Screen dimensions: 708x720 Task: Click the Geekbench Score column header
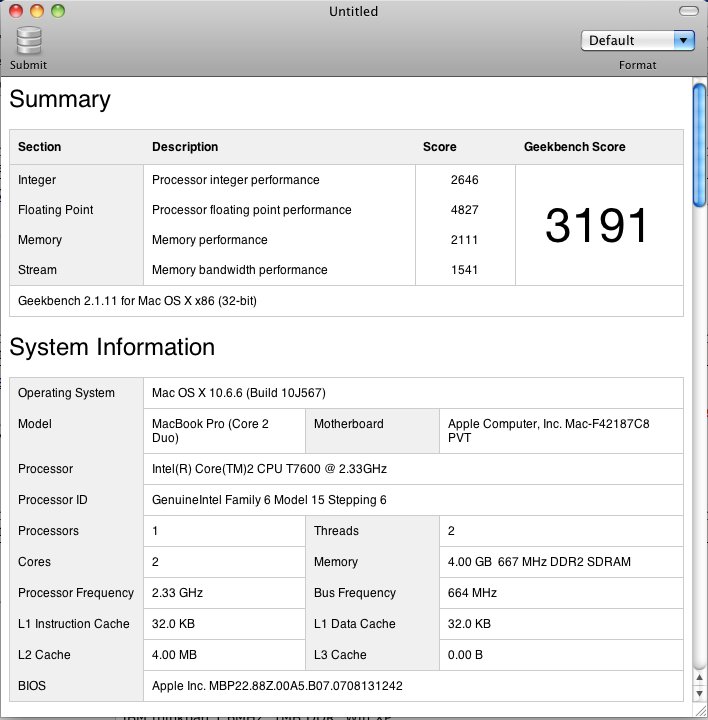tap(574, 147)
